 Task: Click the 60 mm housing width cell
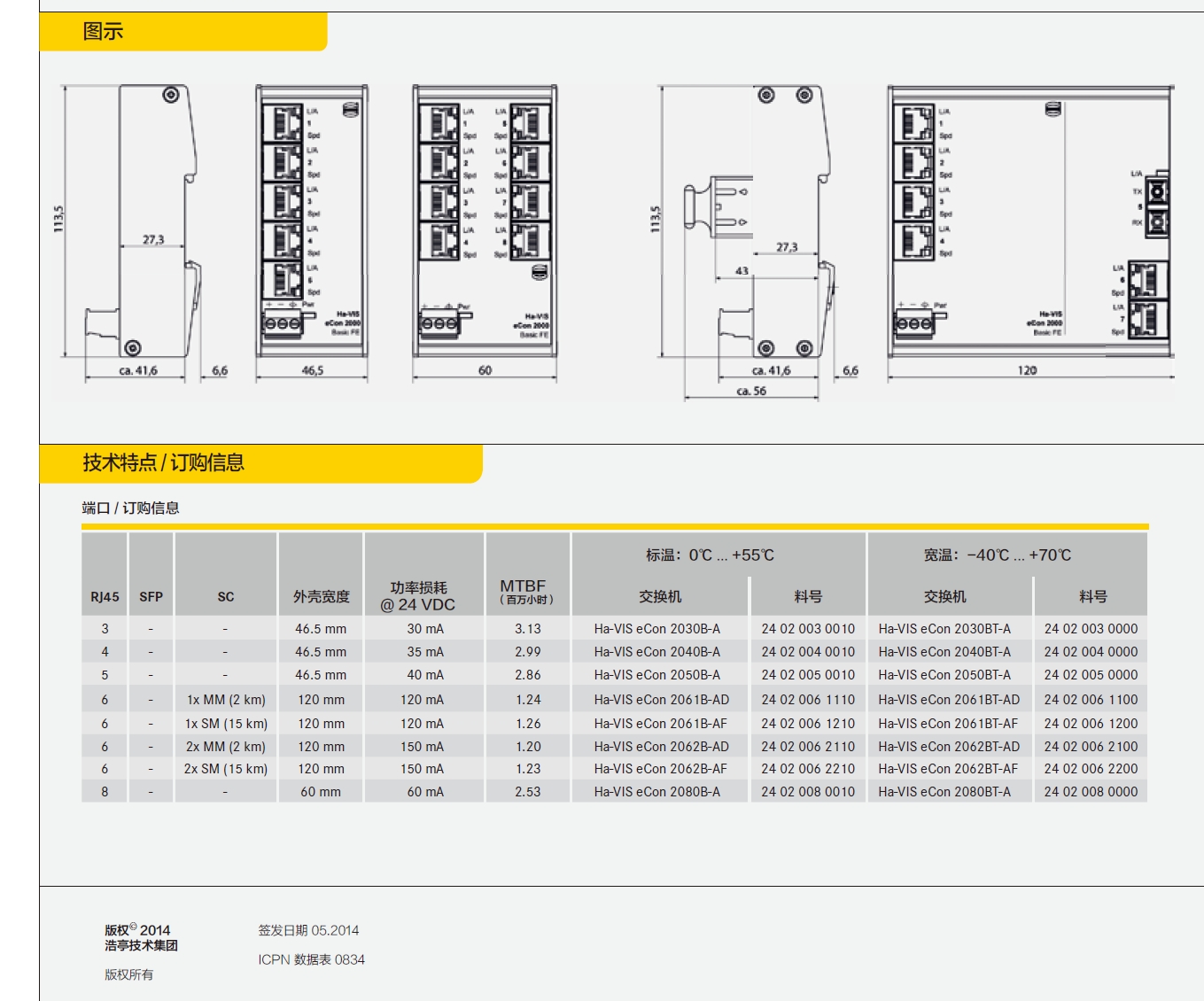[x=321, y=792]
